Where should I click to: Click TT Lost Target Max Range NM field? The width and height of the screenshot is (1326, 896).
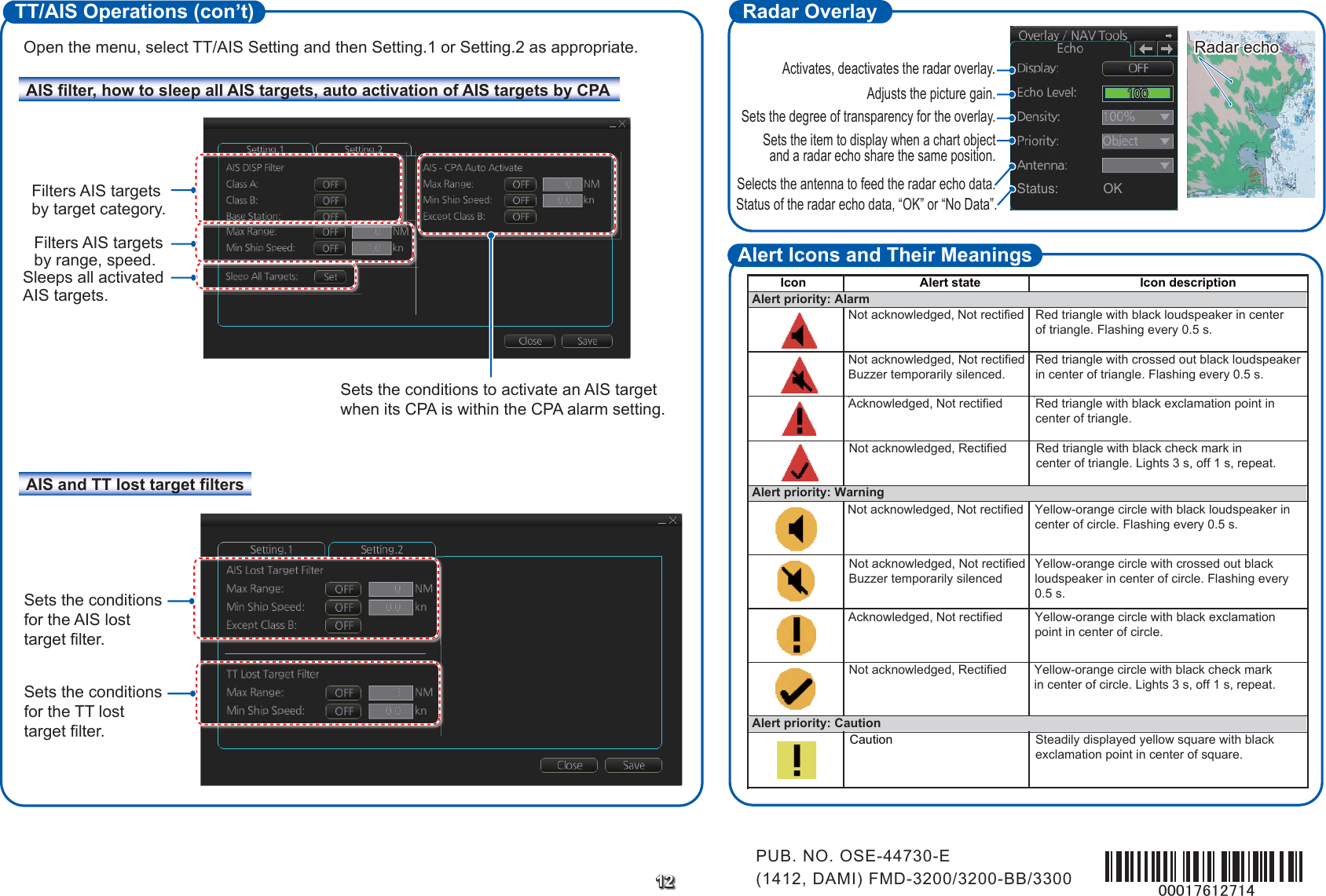coord(390,693)
